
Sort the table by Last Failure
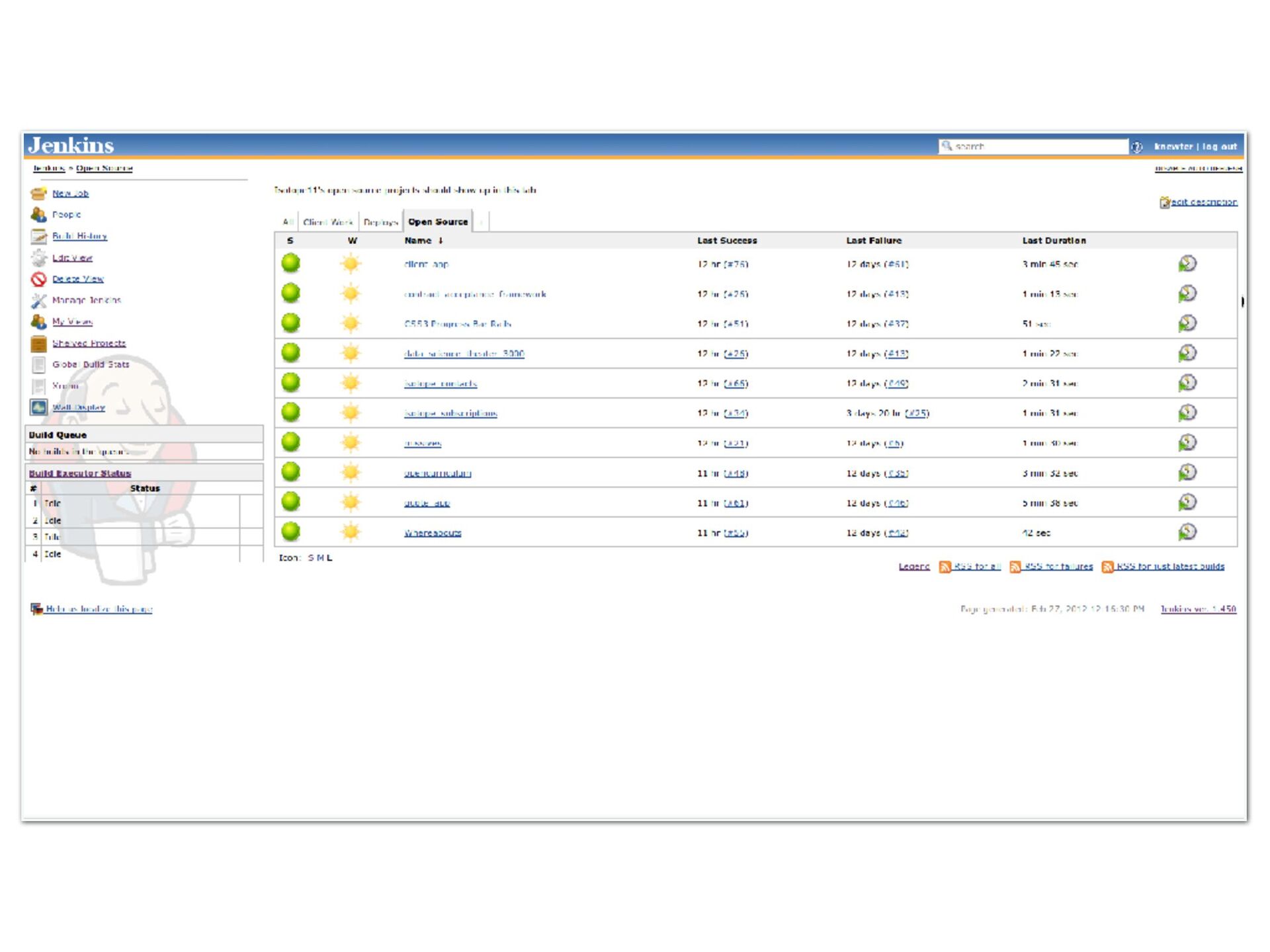[874, 241]
